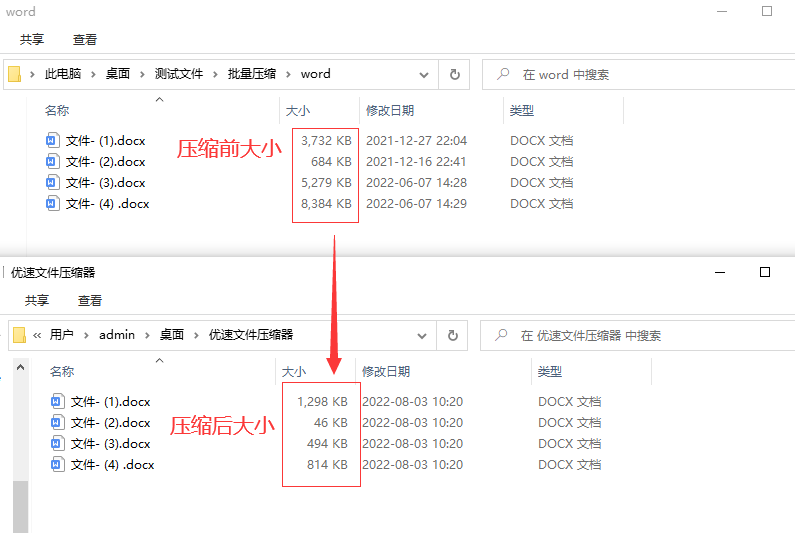This screenshot has width=795, height=533.
Task: Maximize the word explorer window
Action: point(767,11)
